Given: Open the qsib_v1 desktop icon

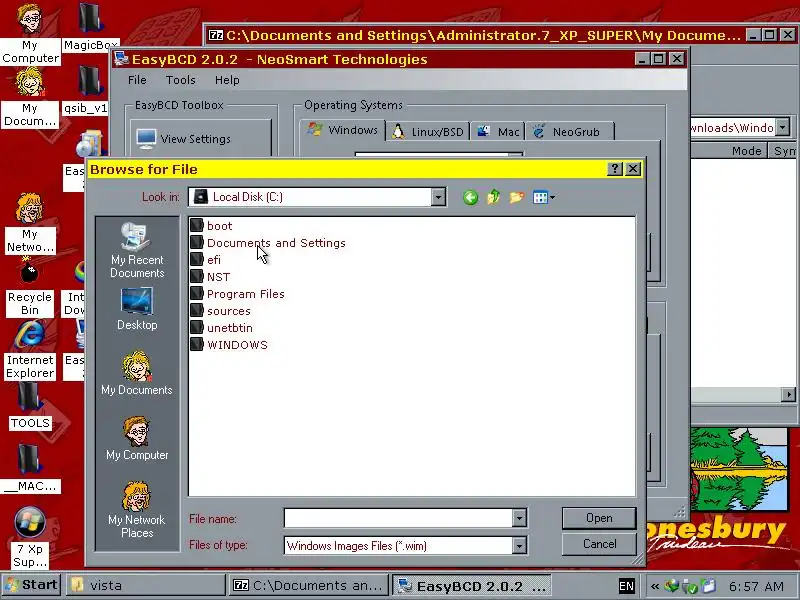Looking at the screenshot, I should pyautogui.click(x=86, y=90).
